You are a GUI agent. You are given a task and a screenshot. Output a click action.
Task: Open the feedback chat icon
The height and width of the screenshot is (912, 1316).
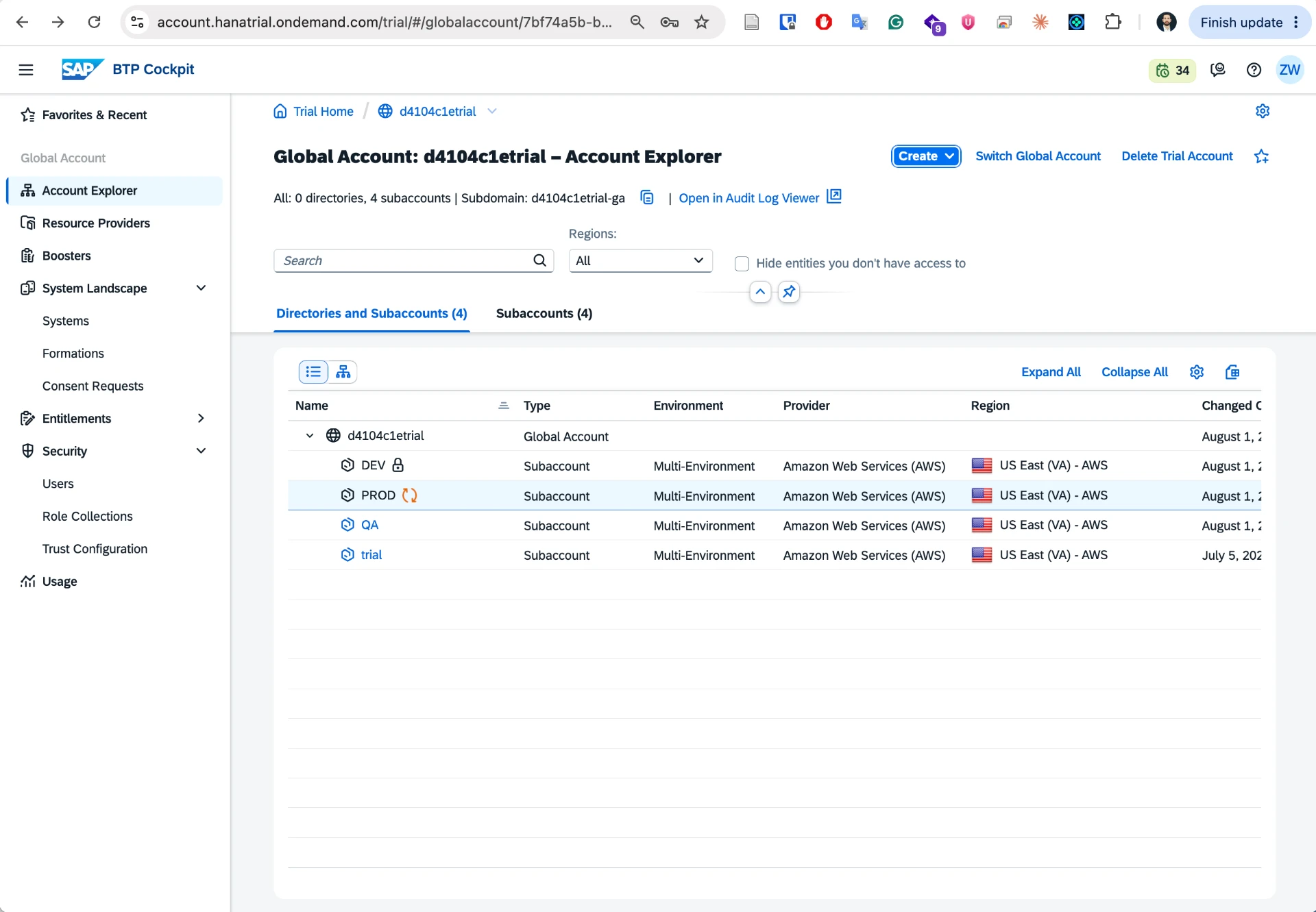[1218, 70]
